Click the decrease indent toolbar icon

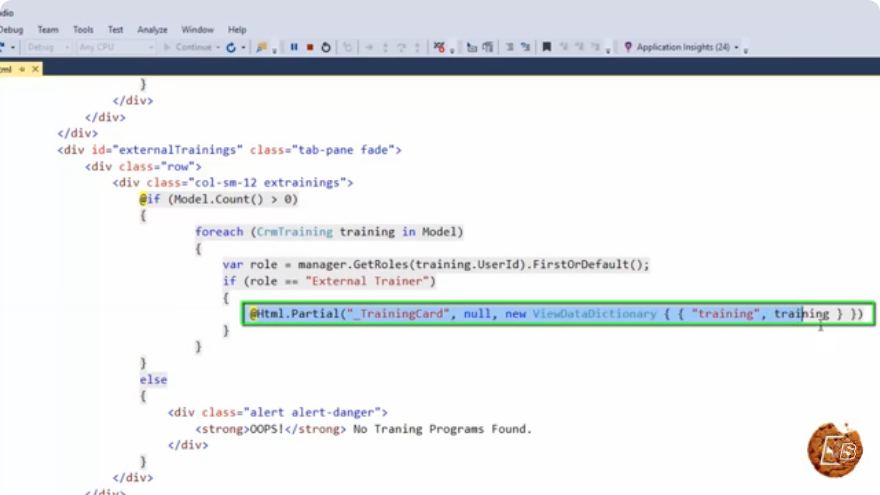coord(510,47)
